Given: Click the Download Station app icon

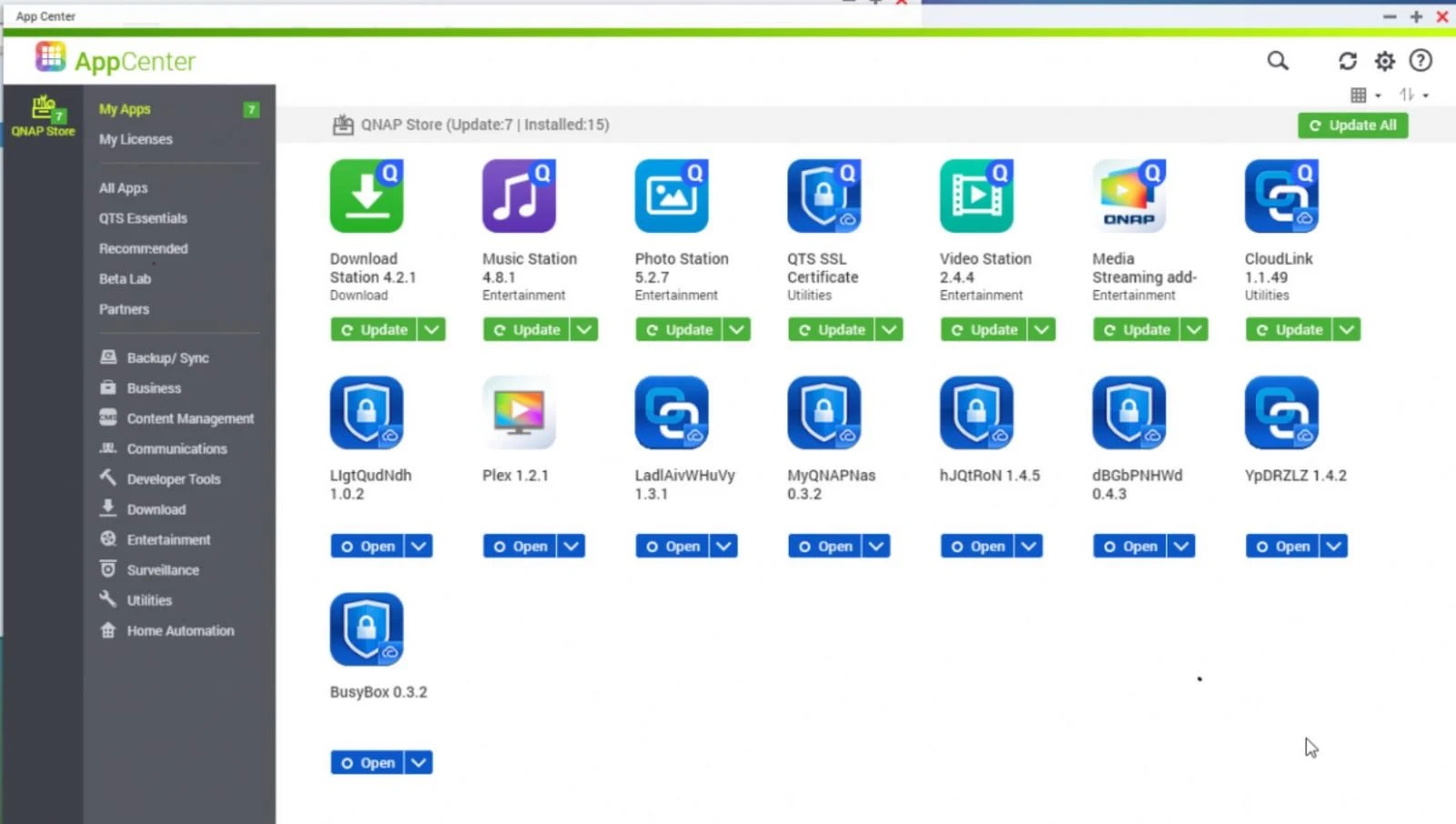Looking at the screenshot, I should [367, 196].
